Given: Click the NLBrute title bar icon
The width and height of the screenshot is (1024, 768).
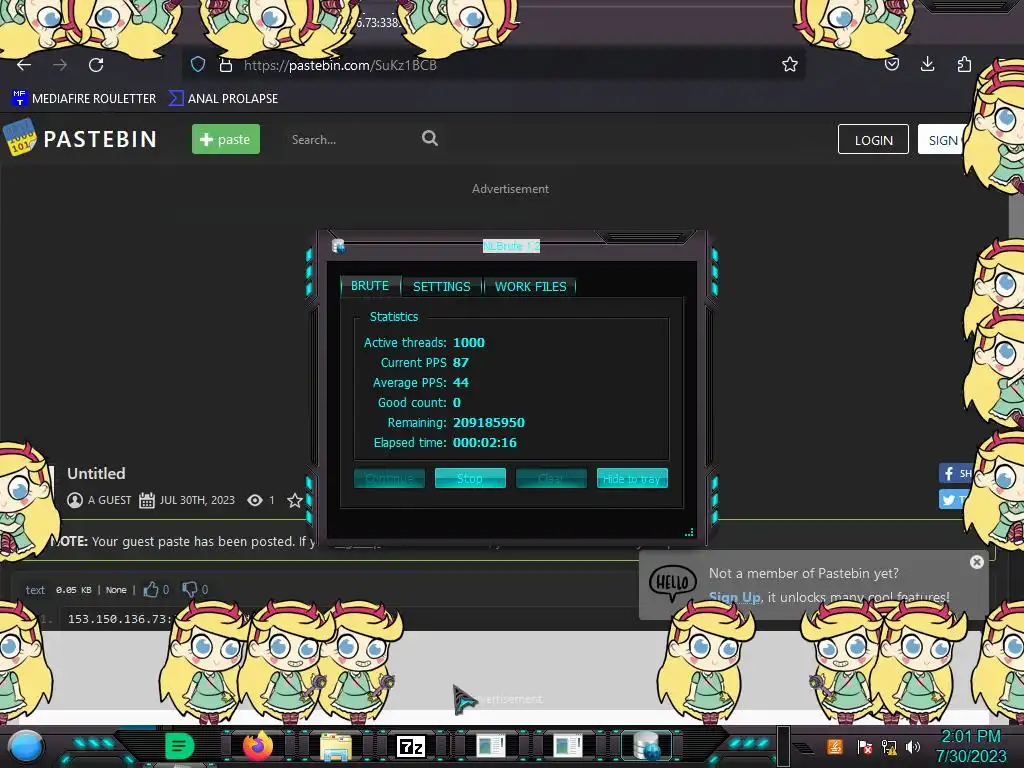Looking at the screenshot, I should (338, 246).
